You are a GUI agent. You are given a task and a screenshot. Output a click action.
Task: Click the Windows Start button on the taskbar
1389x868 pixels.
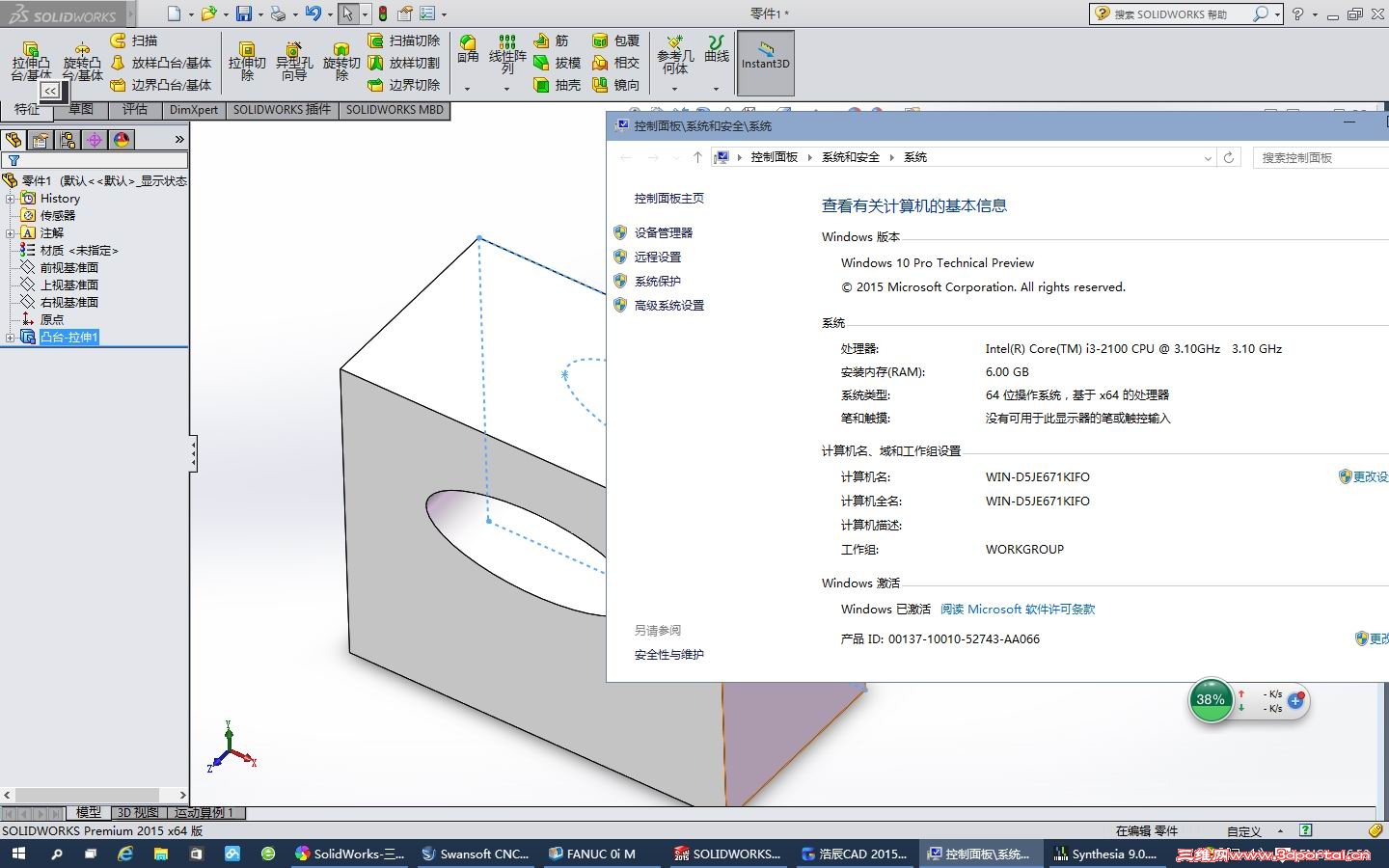[18, 854]
